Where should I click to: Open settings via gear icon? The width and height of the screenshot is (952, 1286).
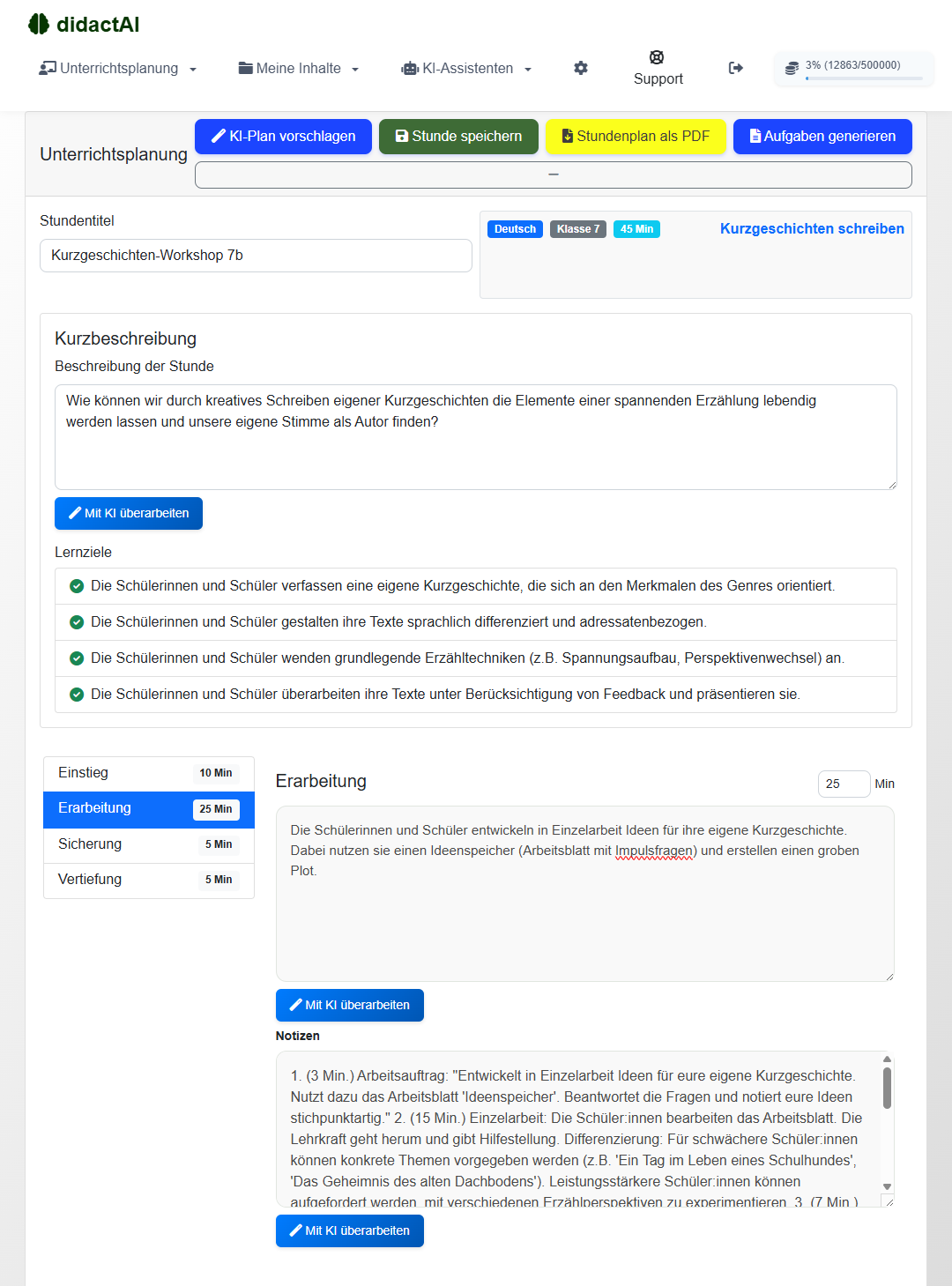581,68
